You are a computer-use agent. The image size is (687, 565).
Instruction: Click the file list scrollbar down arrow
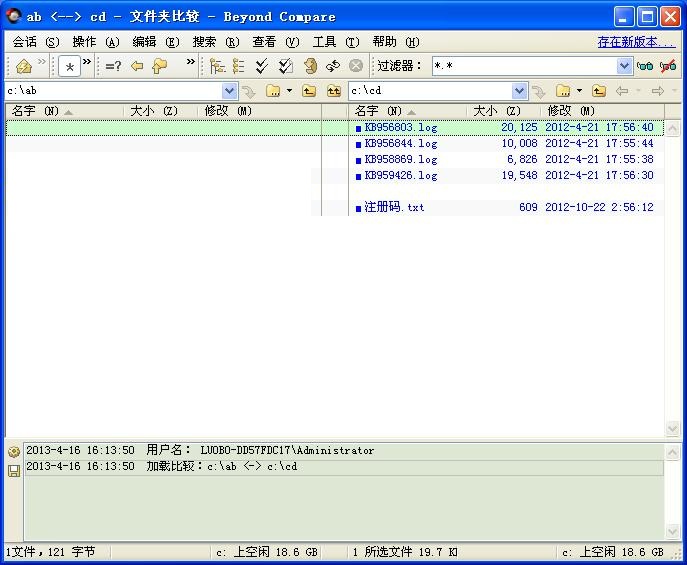(673, 428)
